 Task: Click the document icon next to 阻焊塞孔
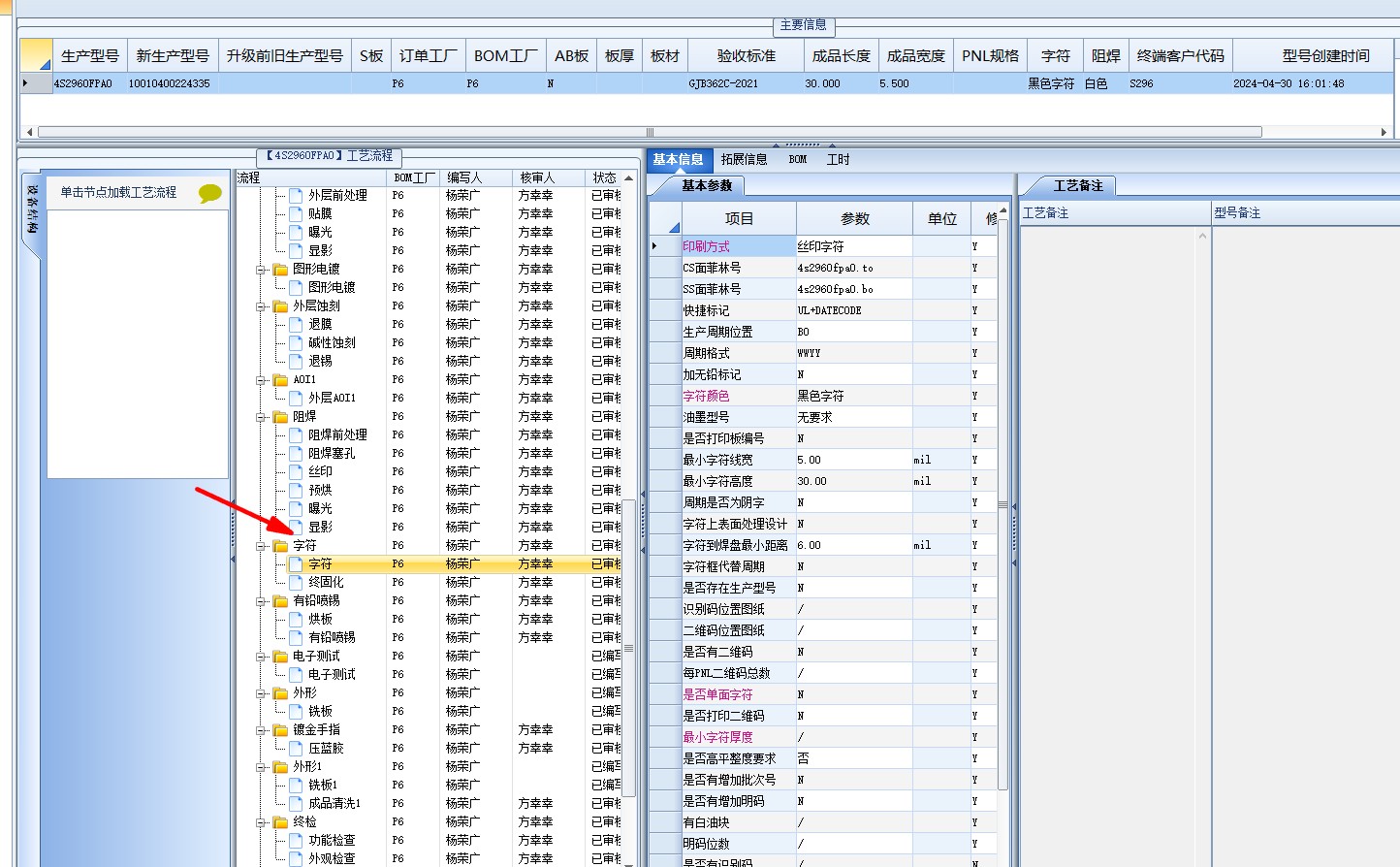tap(296, 453)
